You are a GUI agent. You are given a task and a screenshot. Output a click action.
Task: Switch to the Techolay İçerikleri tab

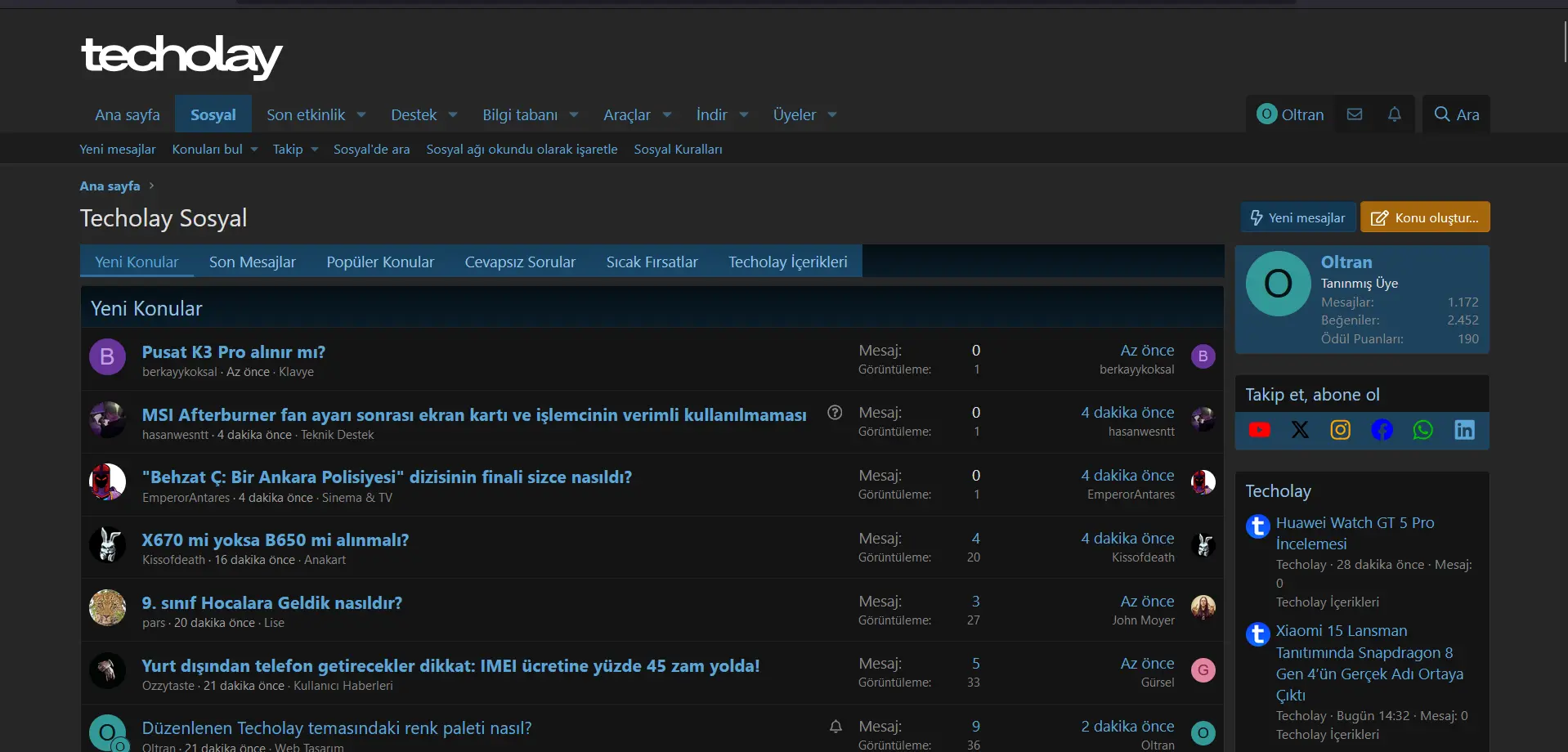coord(787,262)
